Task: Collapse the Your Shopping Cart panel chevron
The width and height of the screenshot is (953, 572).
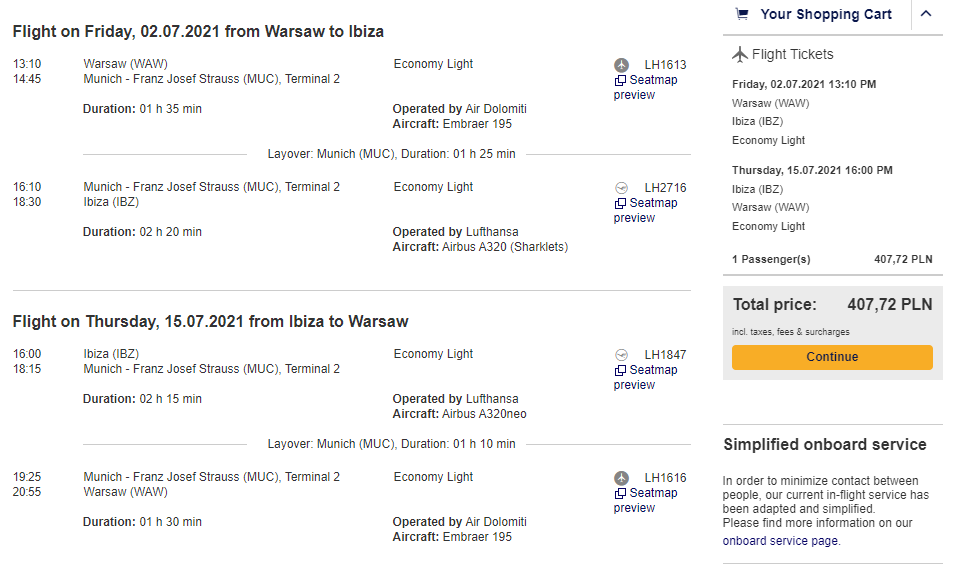Action: (926, 13)
